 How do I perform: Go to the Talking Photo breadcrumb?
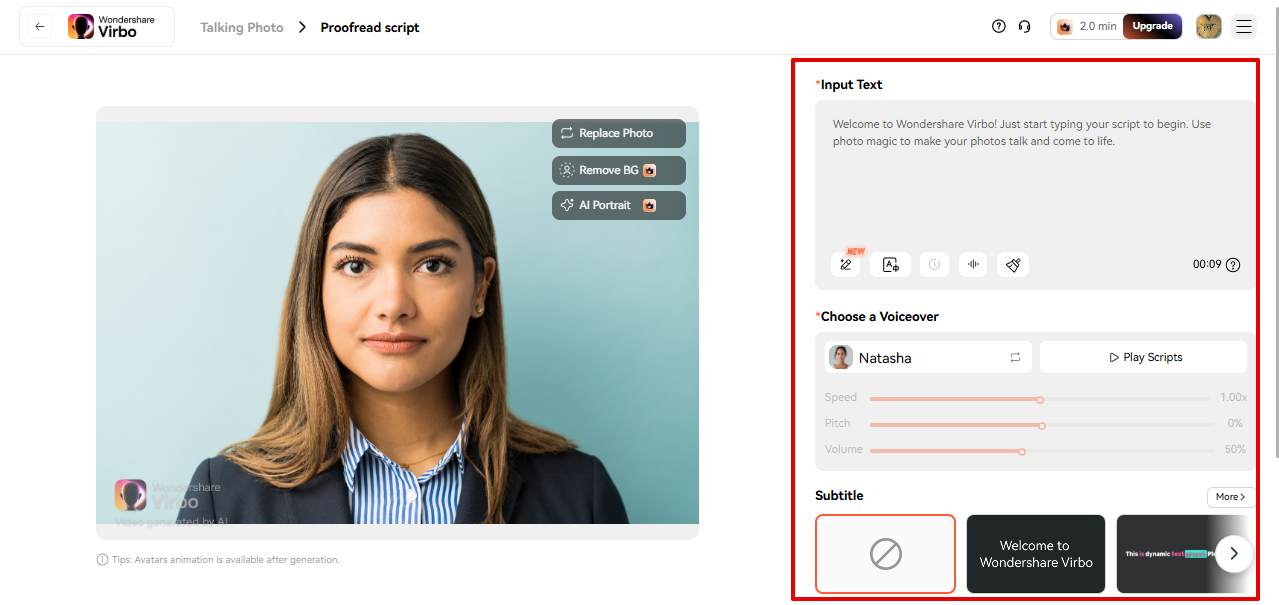242,27
